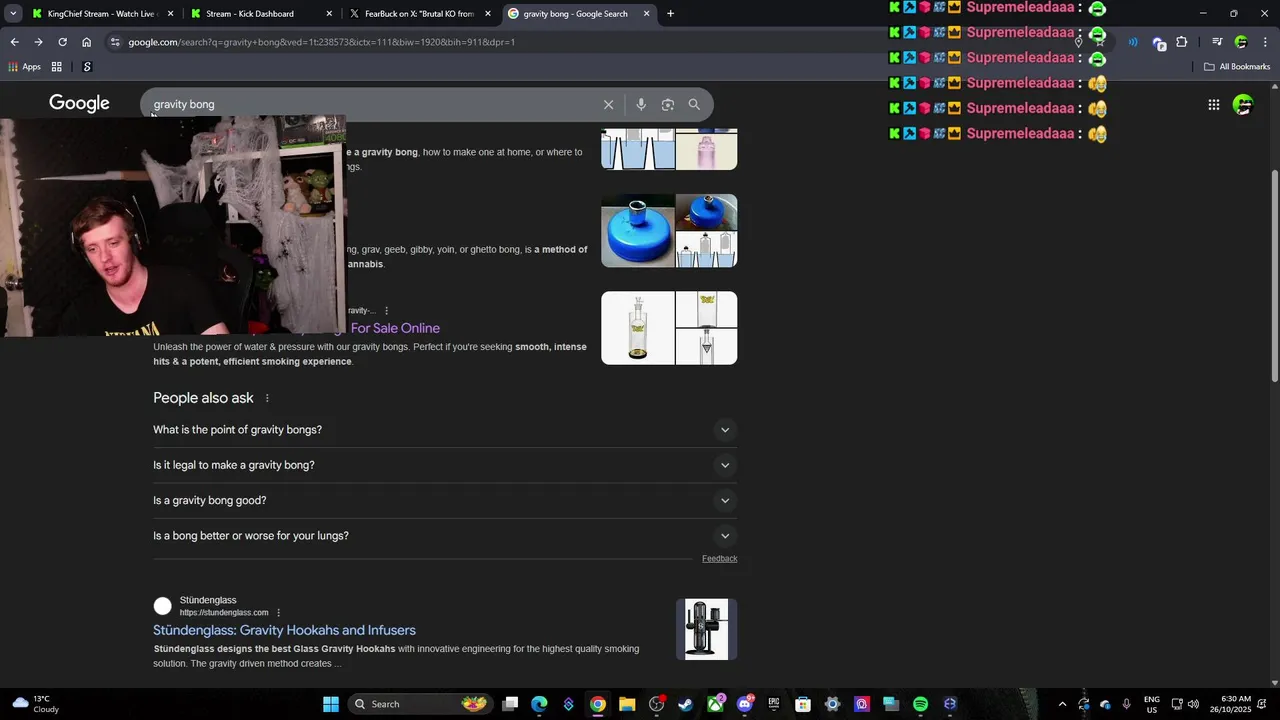This screenshot has width=1280, height=720.
Task: Expand 'What is the point of gravity bongs?'
Action: pos(445,430)
